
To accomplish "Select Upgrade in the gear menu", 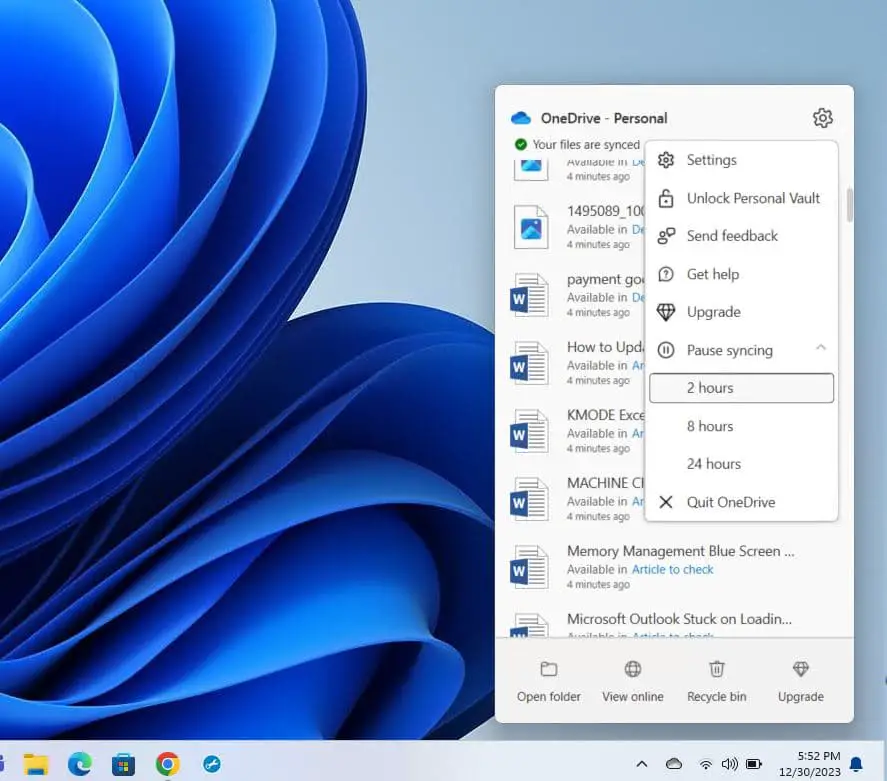I will [742, 312].
